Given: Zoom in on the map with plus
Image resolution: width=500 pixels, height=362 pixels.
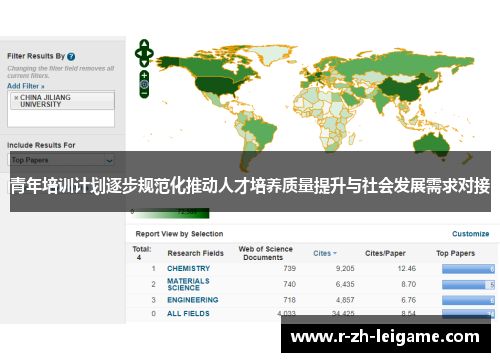Looking at the screenshot, I should [144, 75].
